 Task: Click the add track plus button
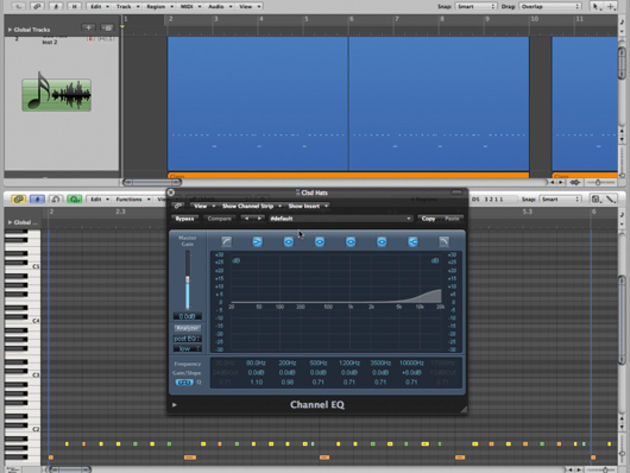pyautogui.click(x=88, y=28)
